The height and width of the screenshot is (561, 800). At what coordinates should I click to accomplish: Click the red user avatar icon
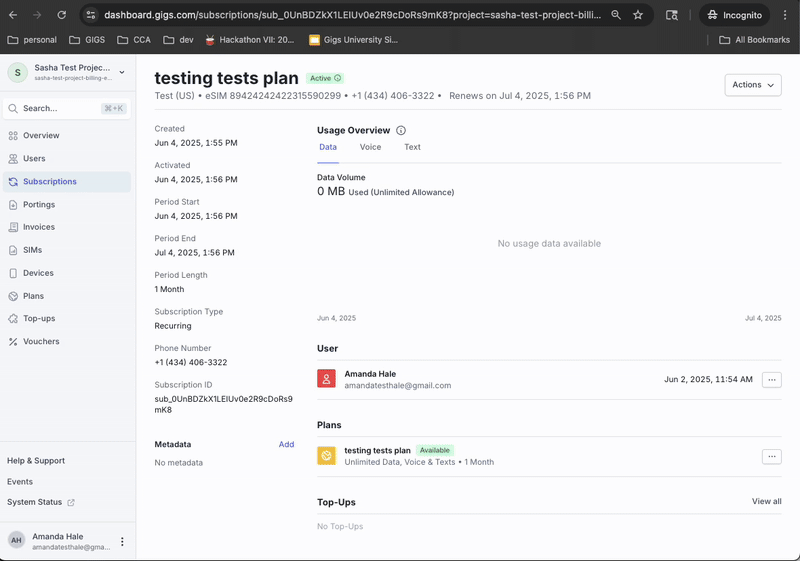coord(326,379)
